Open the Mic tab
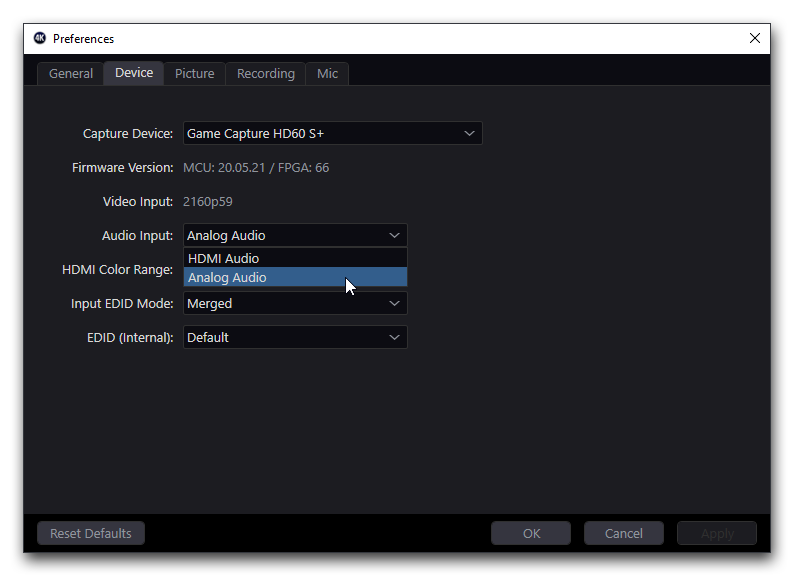Viewport: 794px width, 576px height. [x=327, y=73]
